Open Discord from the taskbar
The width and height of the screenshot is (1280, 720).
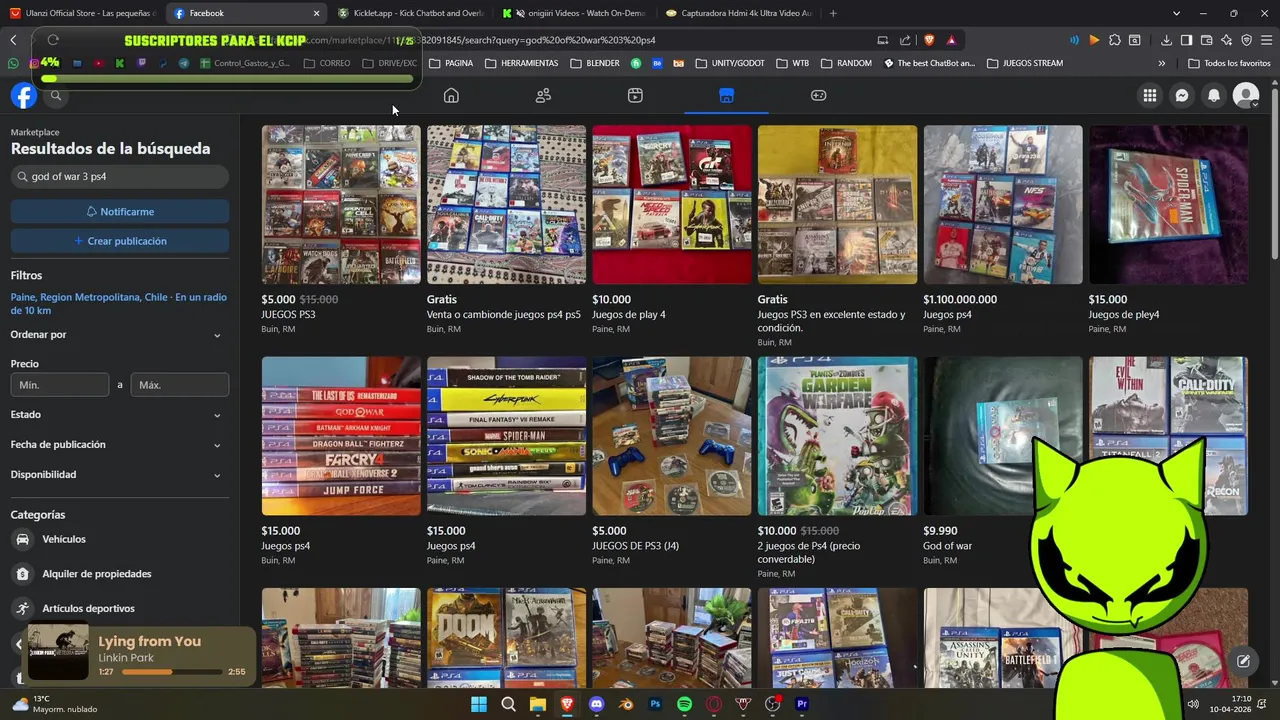pos(597,704)
